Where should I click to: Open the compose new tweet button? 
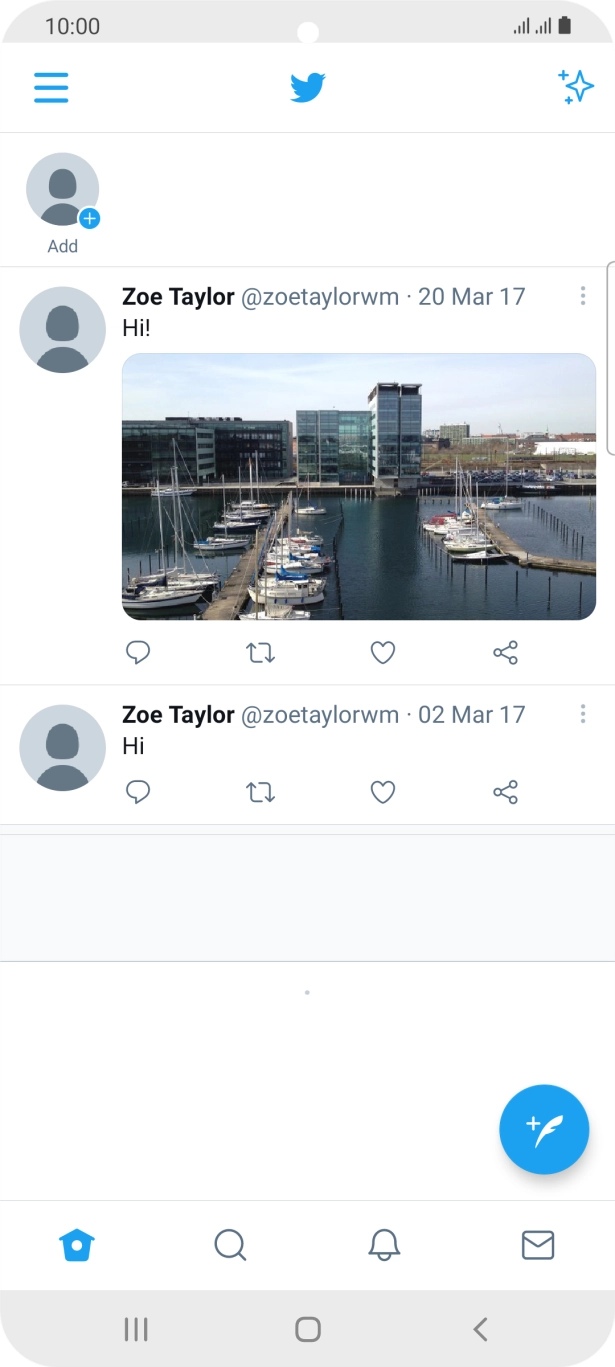coord(544,1129)
